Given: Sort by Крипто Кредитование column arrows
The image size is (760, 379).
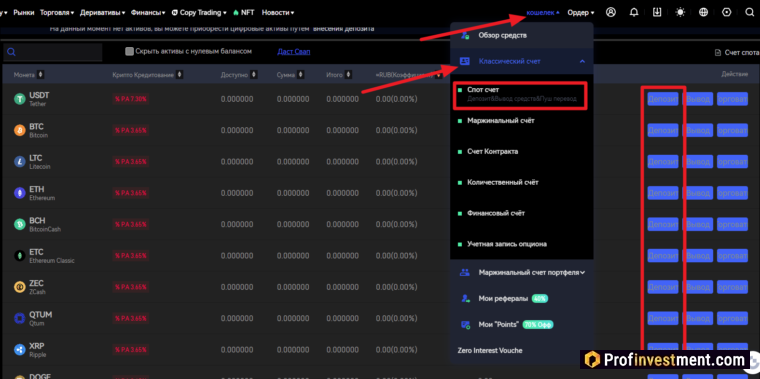Looking at the screenshot, I should click(180, 75).
